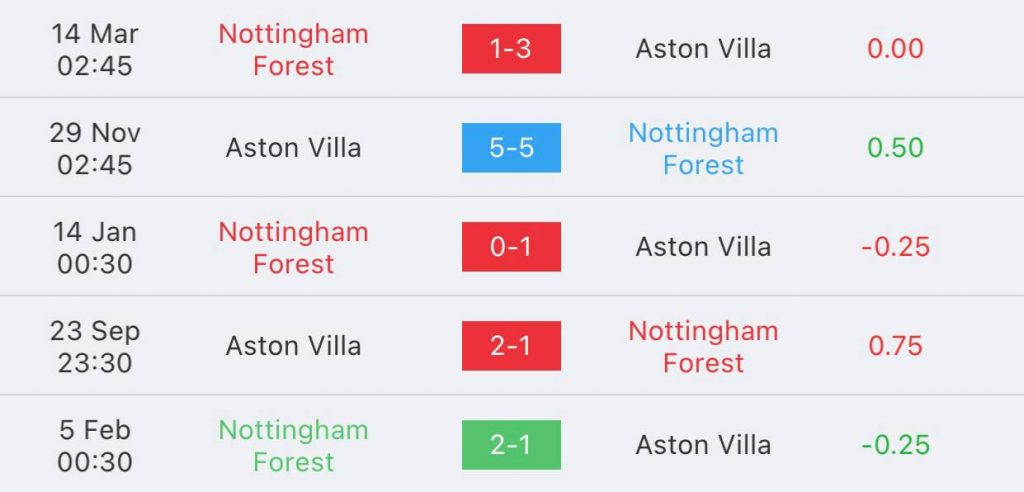Click the 0.00 handicap value
Image resolution: width=1024 pixels, height=492 pixels.
pyautogui.click(x=895, y=49)
